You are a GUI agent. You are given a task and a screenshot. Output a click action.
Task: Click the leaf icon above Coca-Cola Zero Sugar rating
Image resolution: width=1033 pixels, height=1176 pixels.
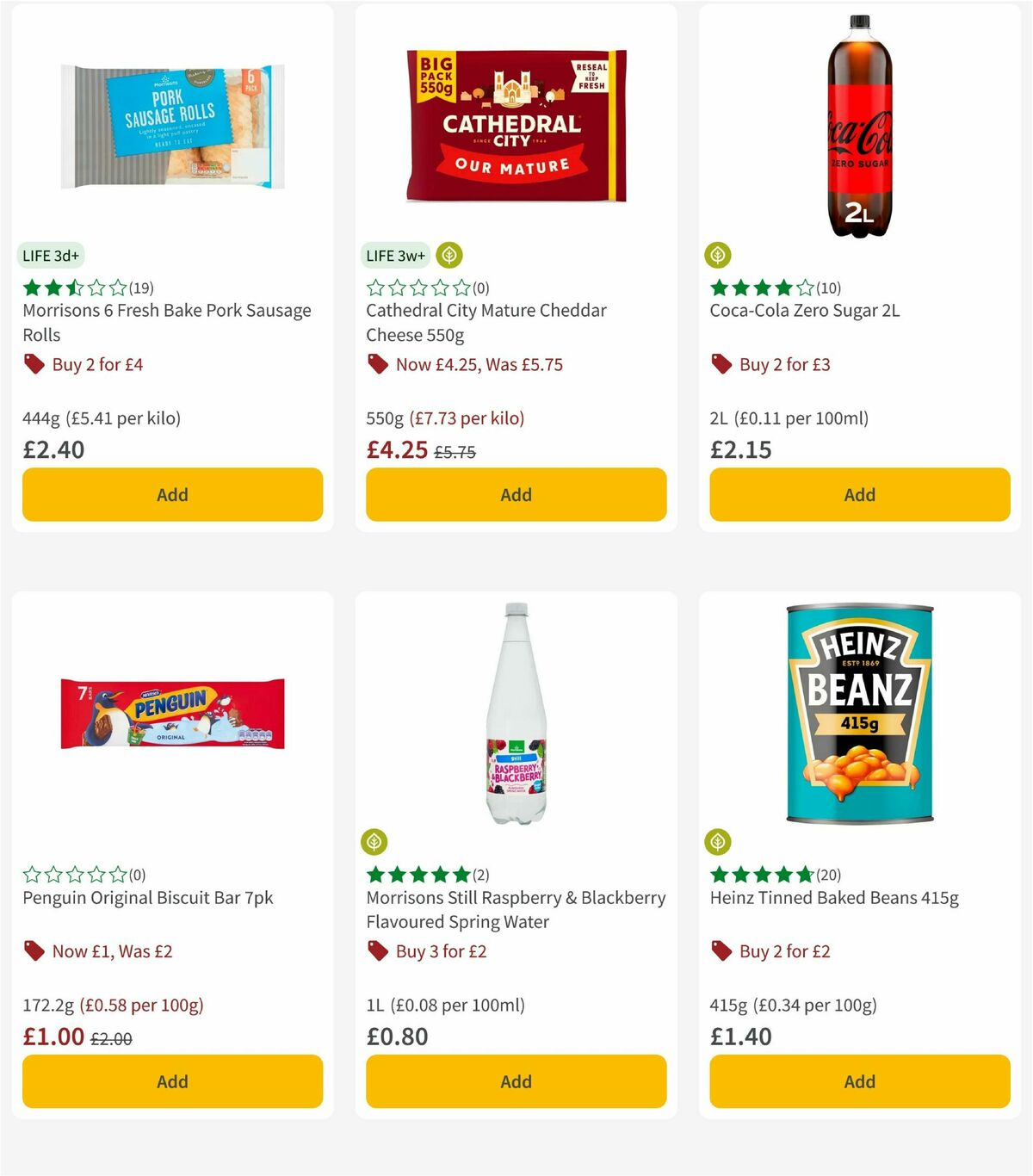pos(717,256)
